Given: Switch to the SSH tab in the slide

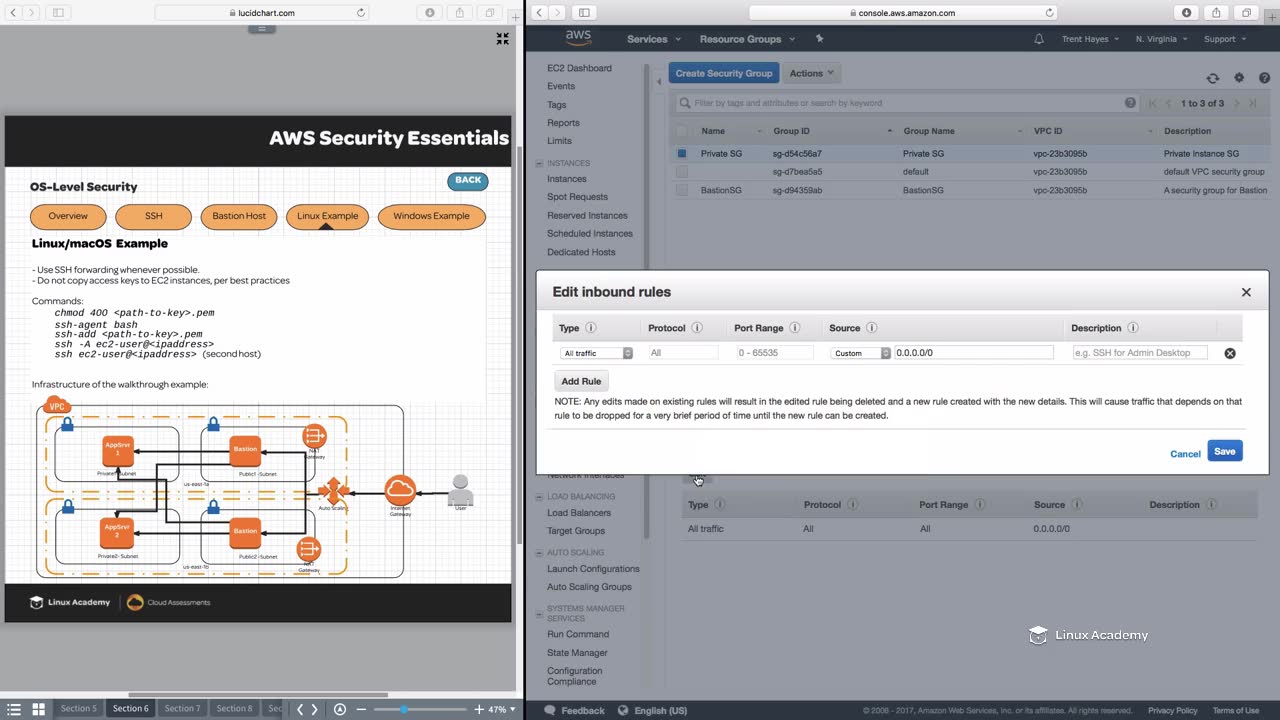Looking at the screenshot, I should coord(153,216).
